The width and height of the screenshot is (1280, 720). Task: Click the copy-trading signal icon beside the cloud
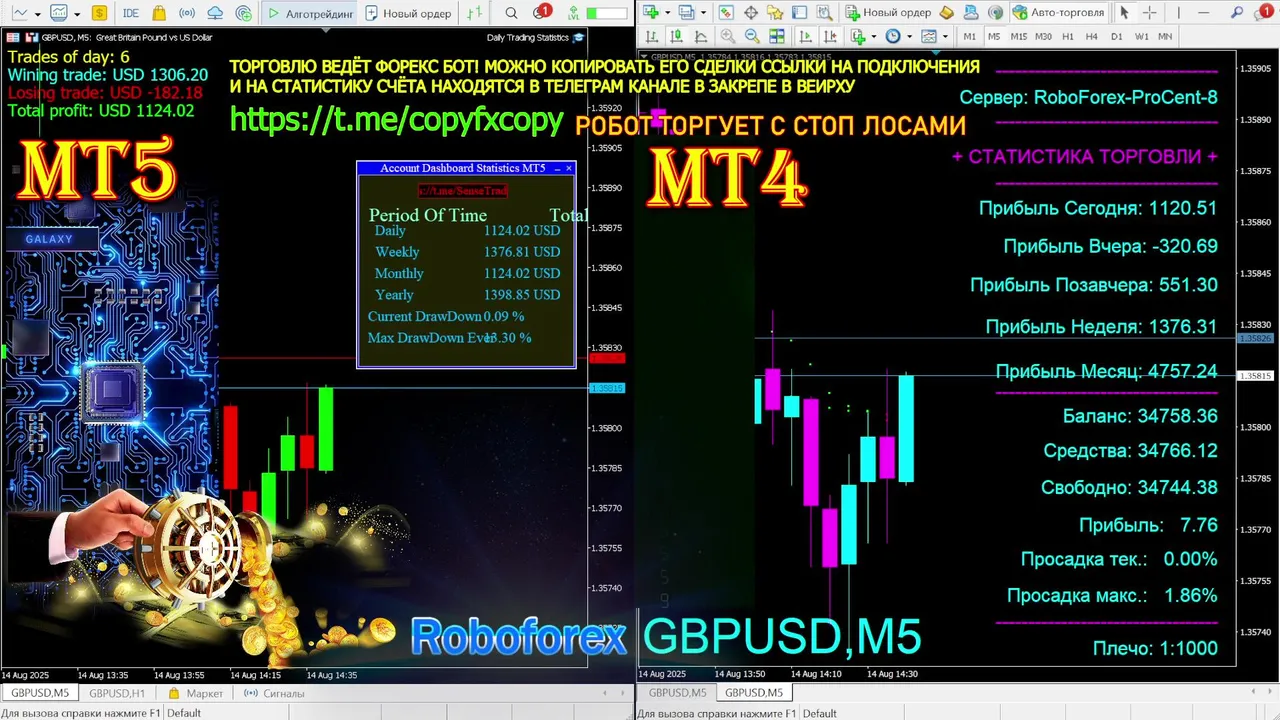[x=244, y=13]
